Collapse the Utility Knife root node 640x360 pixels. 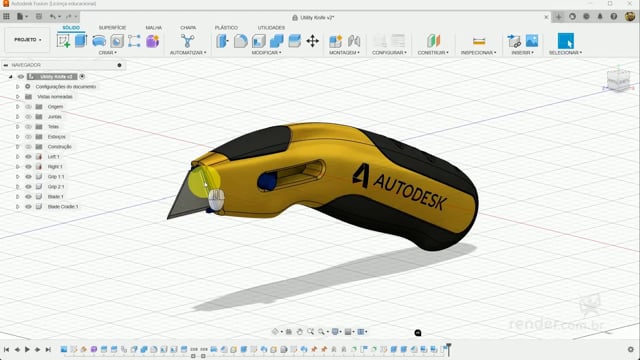[x=11, y=77]
